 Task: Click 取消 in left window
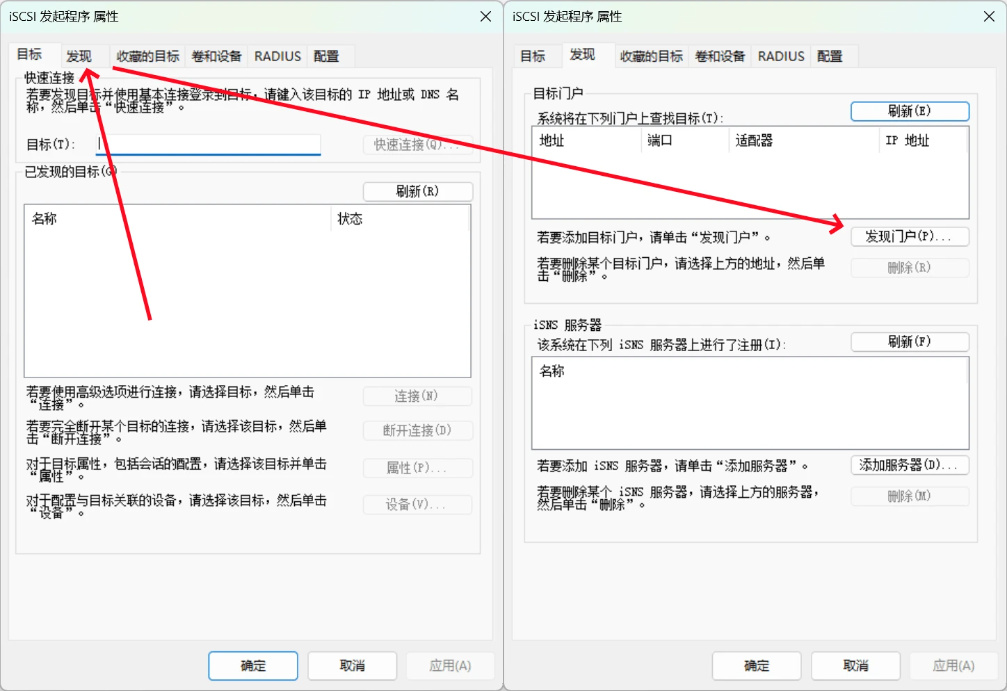(x=352, y=666)
